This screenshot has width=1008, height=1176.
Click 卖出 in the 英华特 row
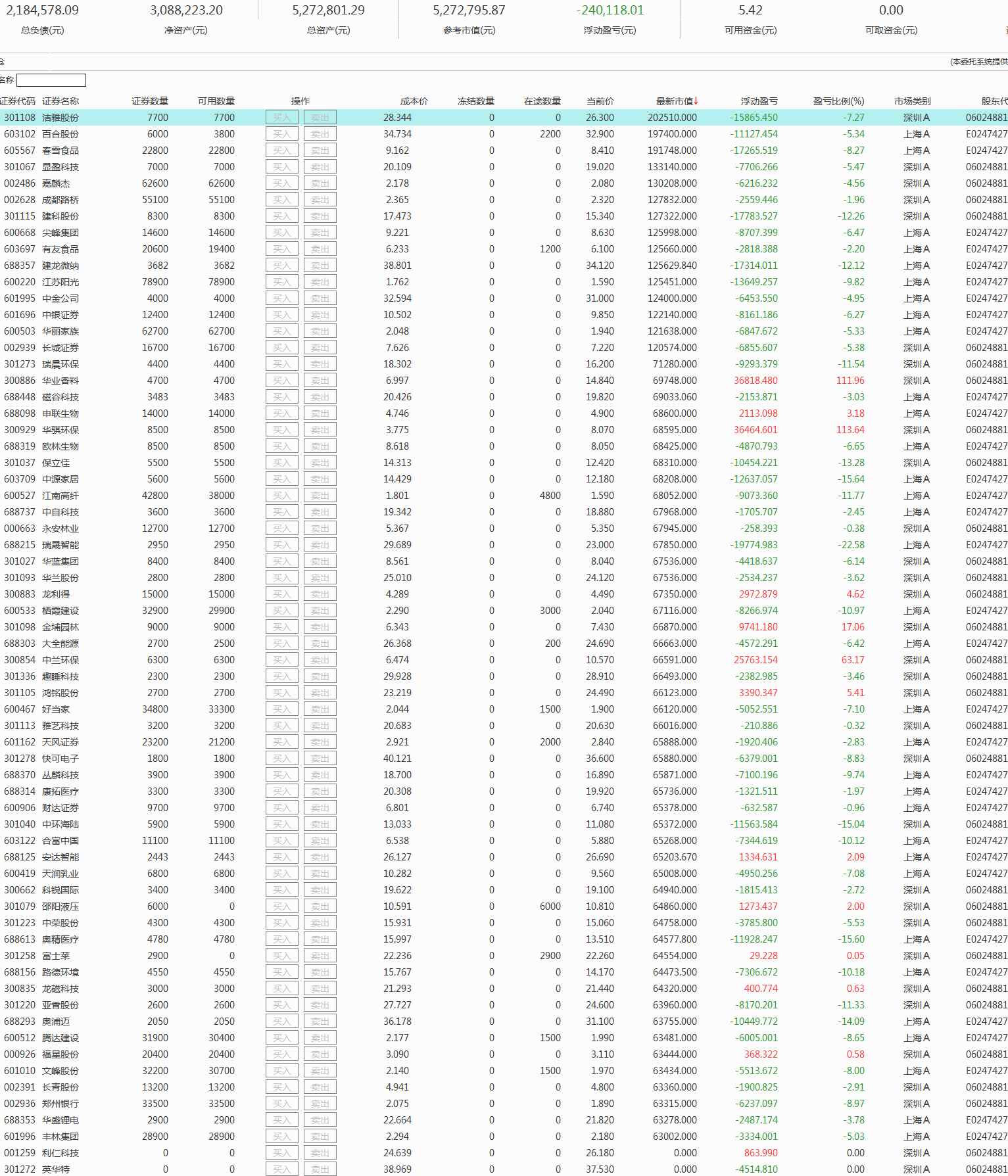(320, 1169)
